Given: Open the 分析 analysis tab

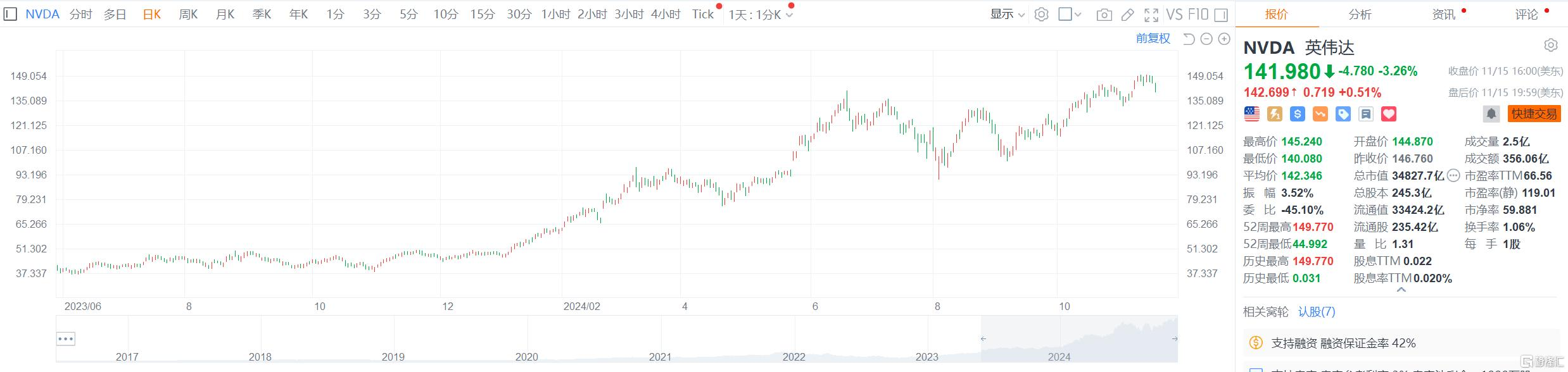Looking at the screenshot, I should pyautogui.click(x=1360, y=14).
